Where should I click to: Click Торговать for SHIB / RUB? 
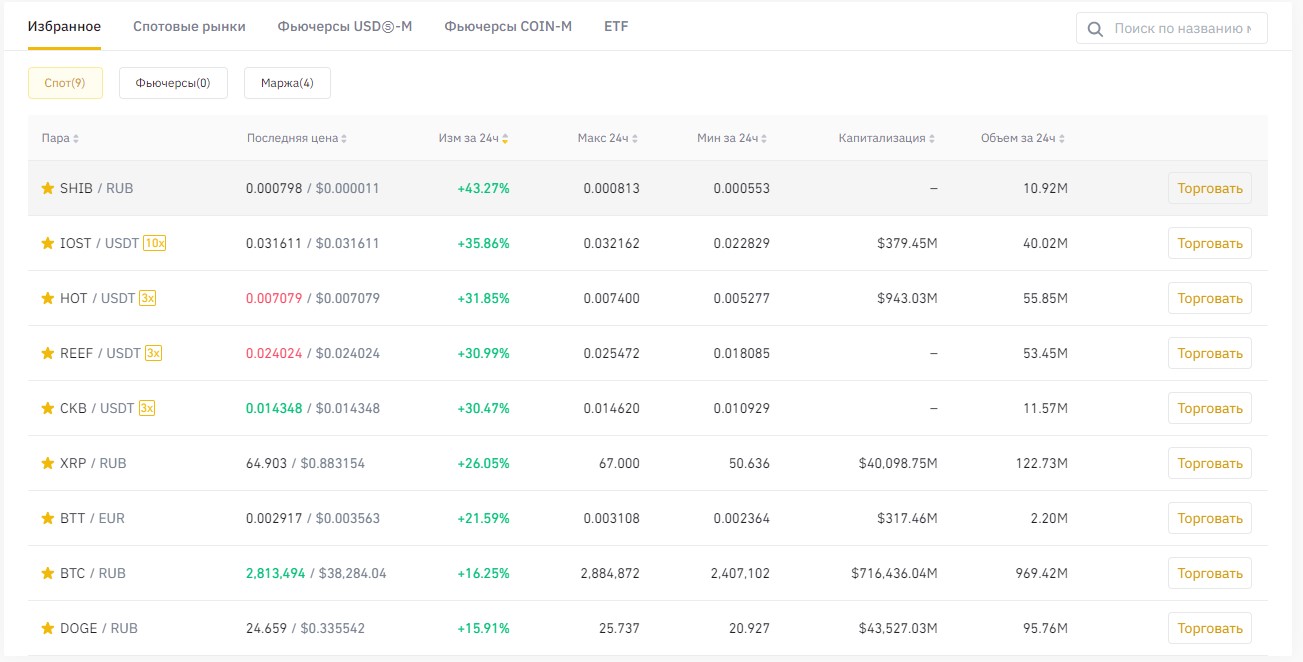pos(1210,188)
